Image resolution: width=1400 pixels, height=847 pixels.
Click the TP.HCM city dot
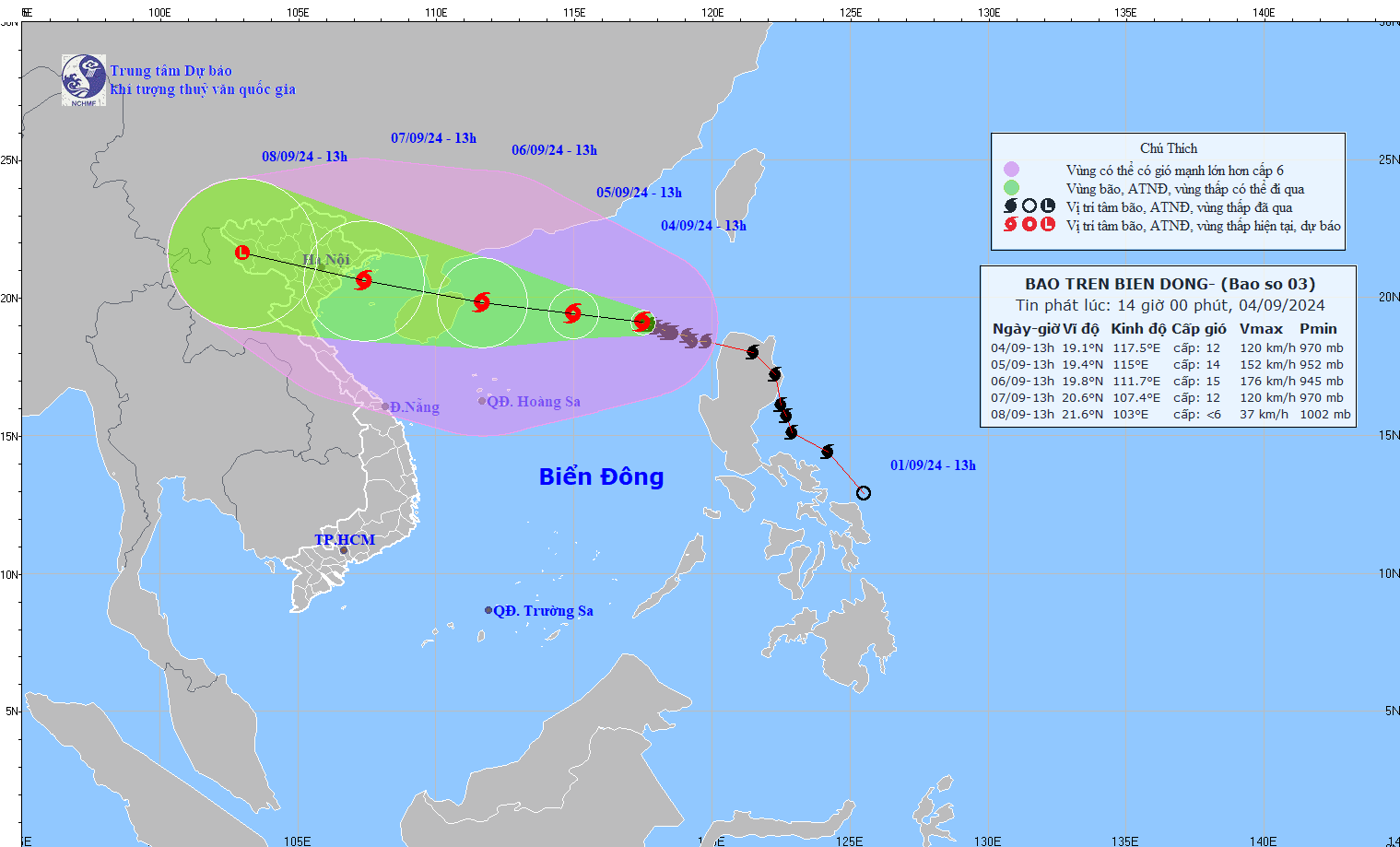point(344,551)
